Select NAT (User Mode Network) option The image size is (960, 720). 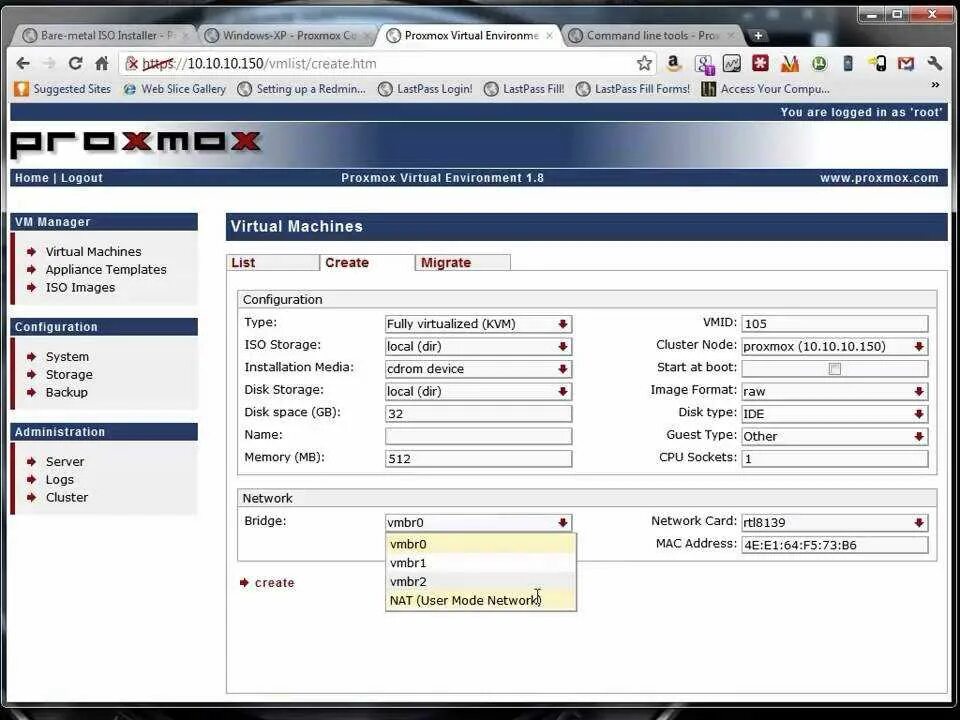[x=481, y=601]
